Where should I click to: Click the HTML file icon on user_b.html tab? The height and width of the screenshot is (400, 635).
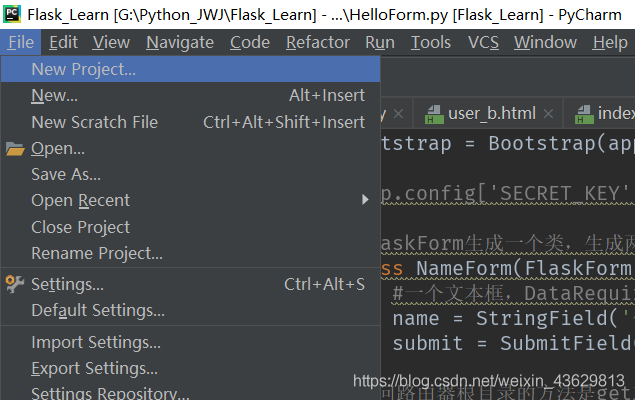click(434, 114)
